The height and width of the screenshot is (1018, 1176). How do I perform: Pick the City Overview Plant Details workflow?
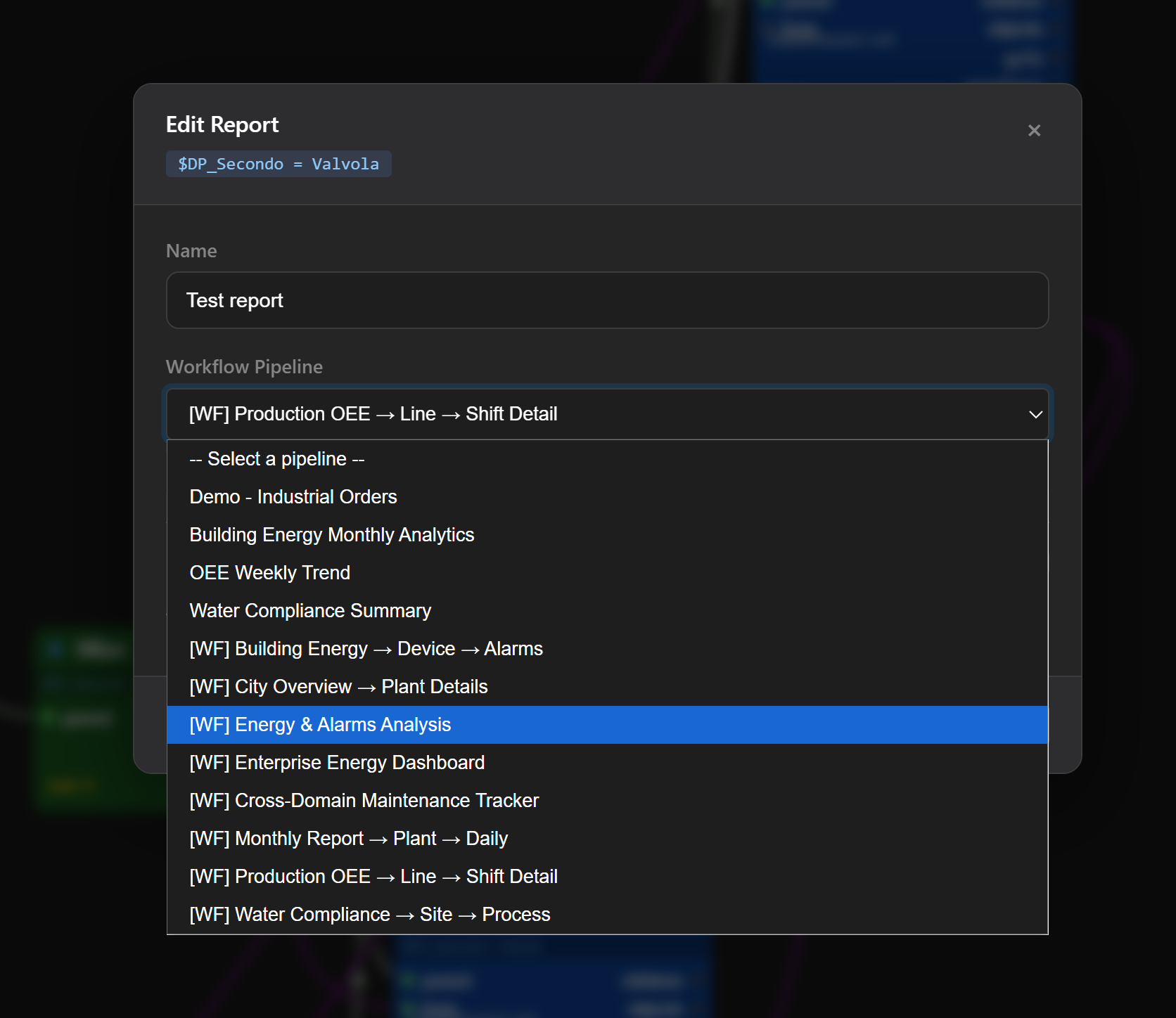(x=338, y=686)
